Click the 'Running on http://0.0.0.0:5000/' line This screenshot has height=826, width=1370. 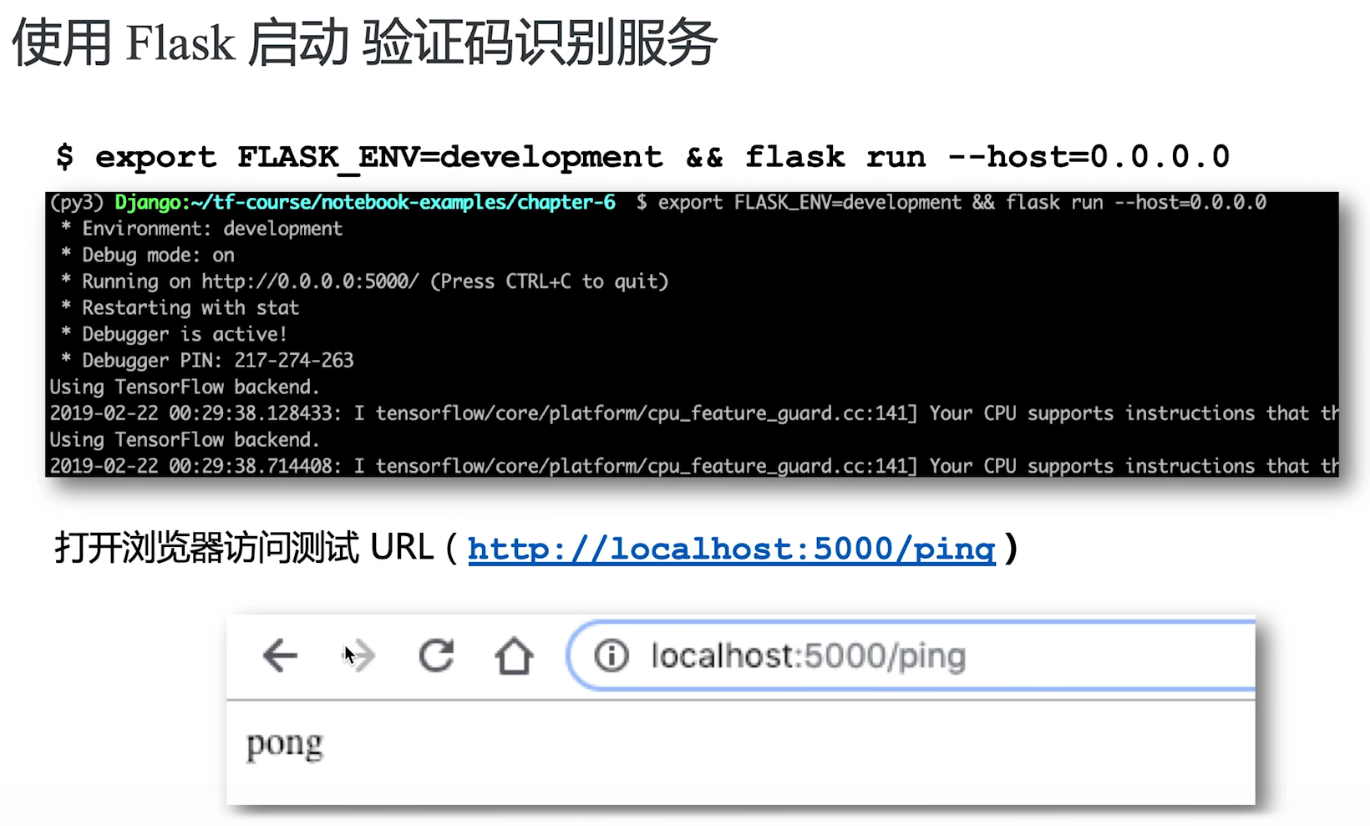pyautogui.click(x=364, y=282)
